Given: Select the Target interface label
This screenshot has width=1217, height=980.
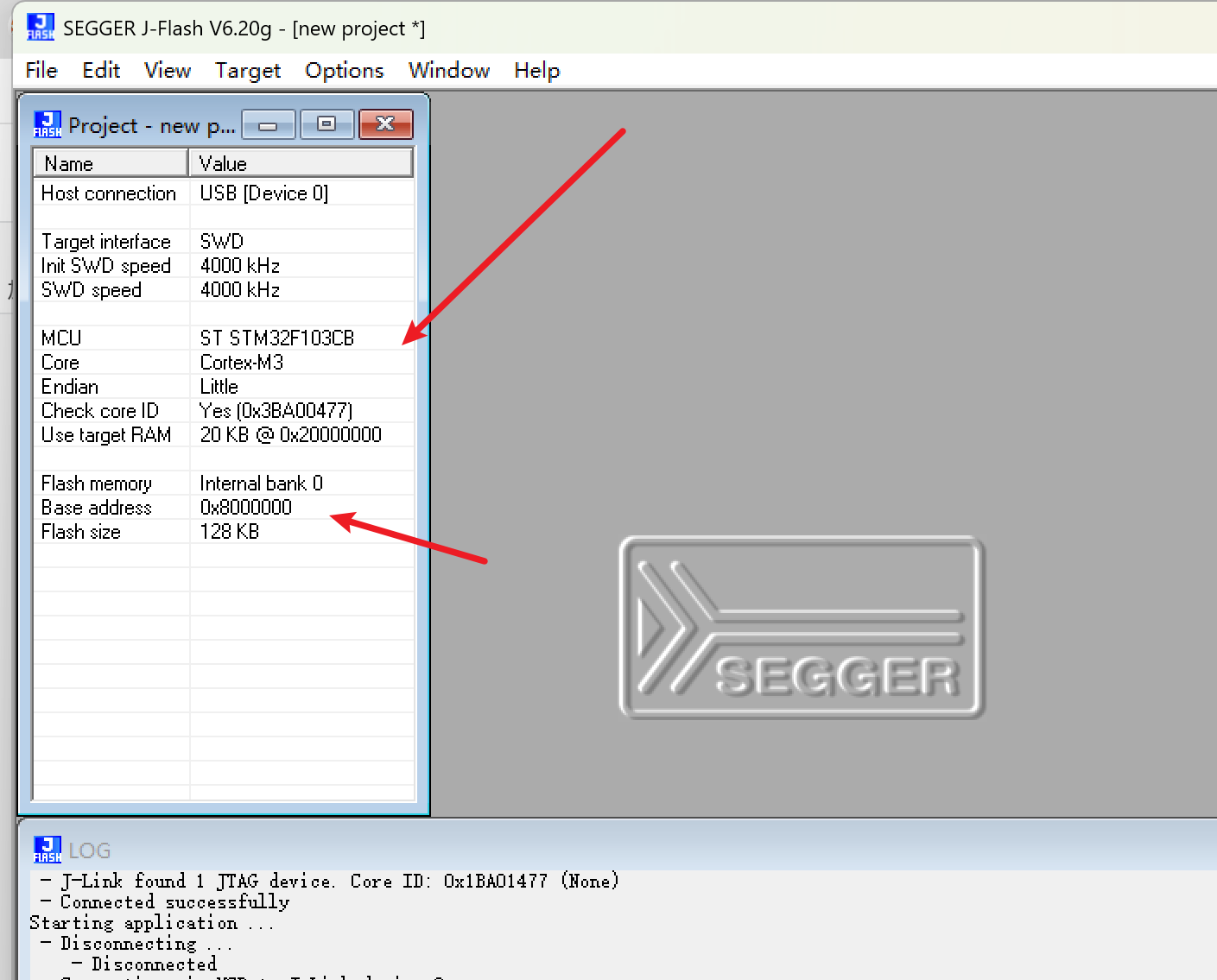Looking at the screenshot, I should pyautogui.click(x=106, y=242).
